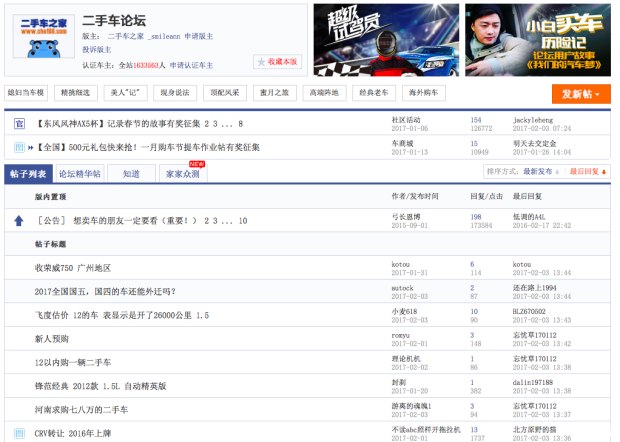The image size is (620, 442).
Task: Switch to the 家家众测 tab
Action: 183,174
